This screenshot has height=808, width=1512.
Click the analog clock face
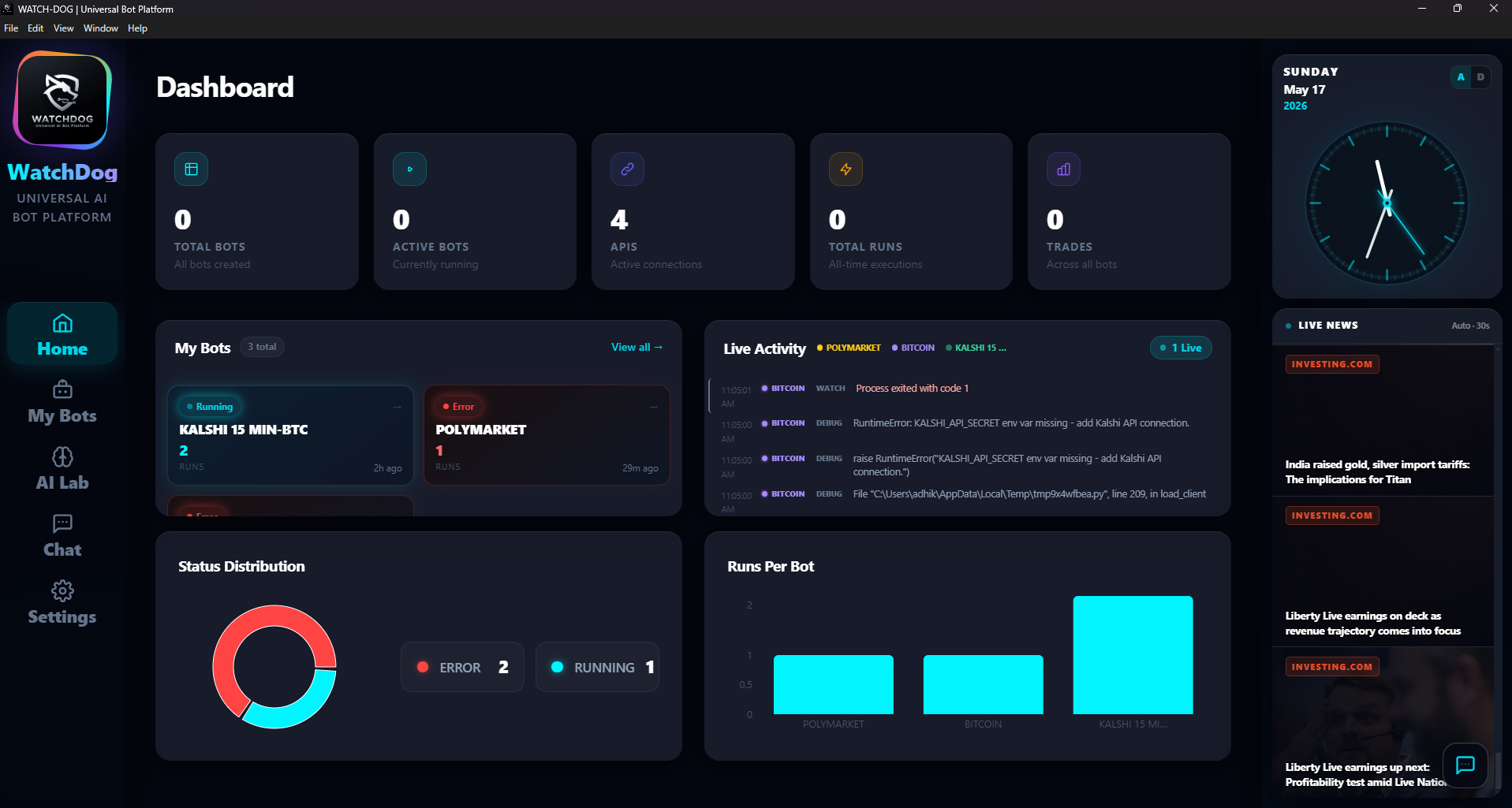(1387, 203)
